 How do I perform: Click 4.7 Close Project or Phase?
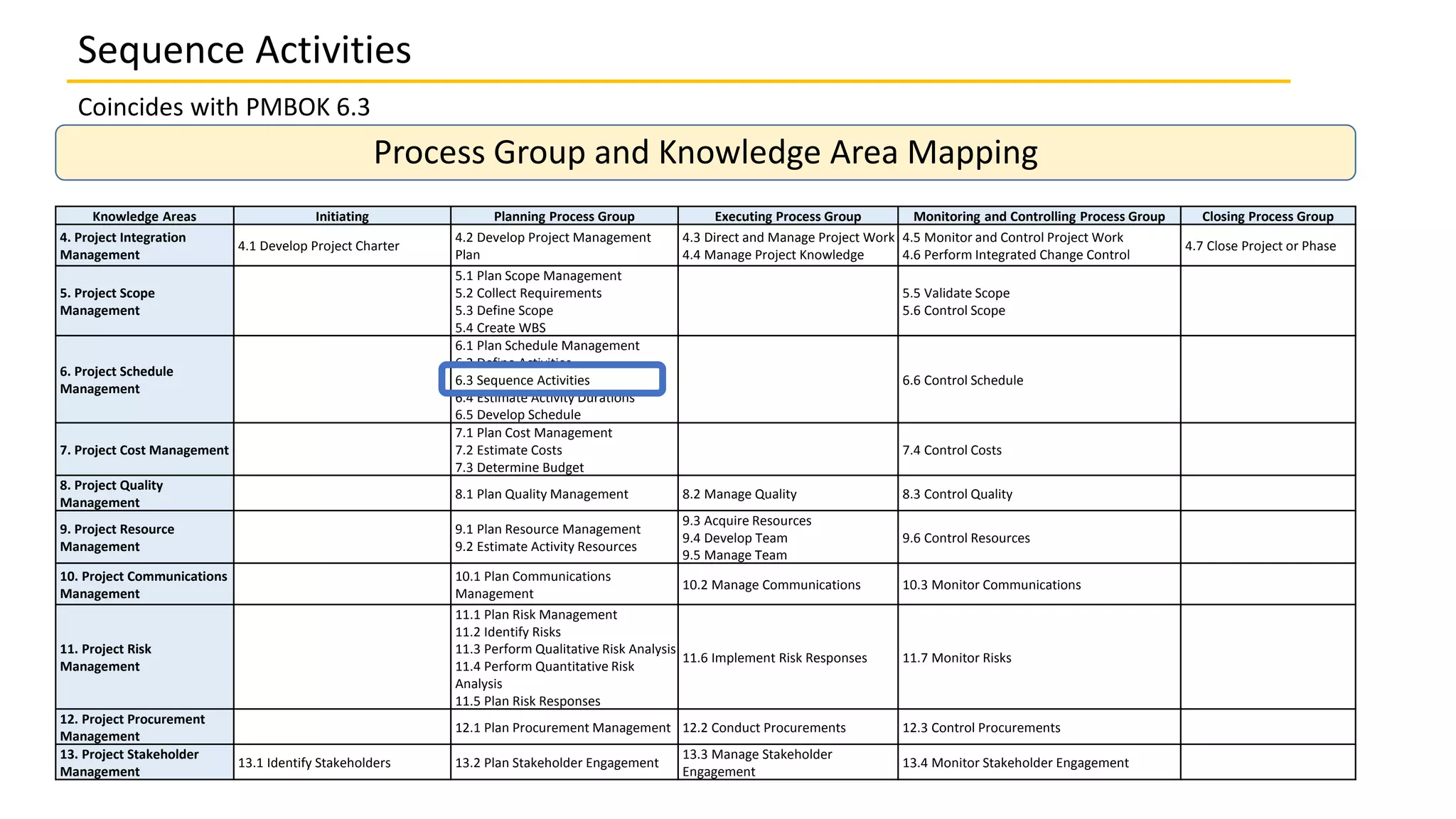click(1260, 246)
